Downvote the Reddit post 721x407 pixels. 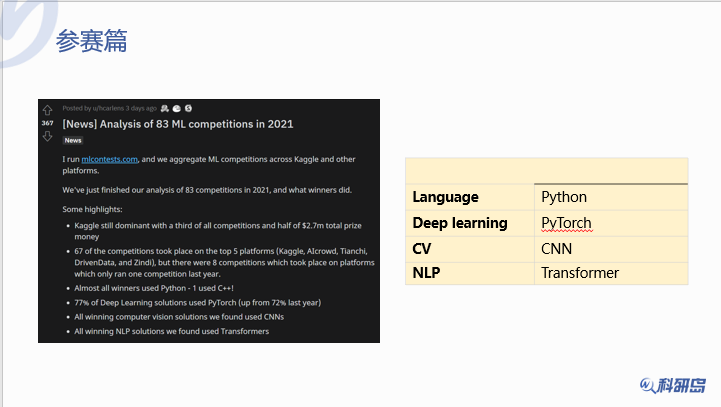point(47,136)
